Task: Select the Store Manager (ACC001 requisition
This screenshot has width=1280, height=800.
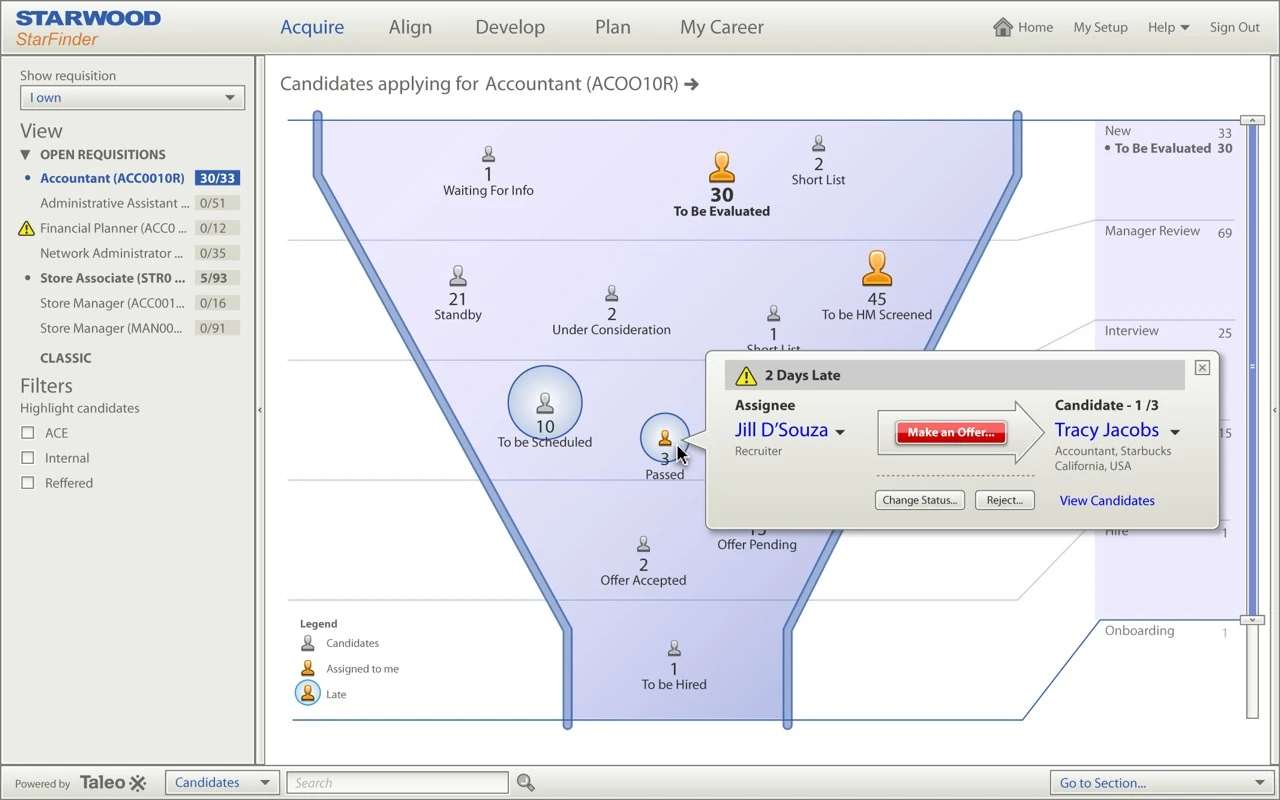Action: tap(112, 303)
